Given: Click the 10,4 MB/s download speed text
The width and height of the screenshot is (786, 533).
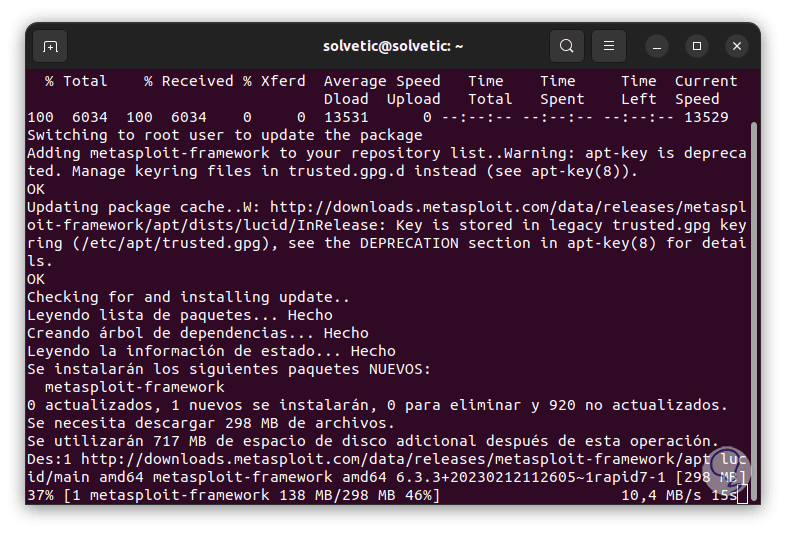Looking at the screenshot, I should point(661,495).
